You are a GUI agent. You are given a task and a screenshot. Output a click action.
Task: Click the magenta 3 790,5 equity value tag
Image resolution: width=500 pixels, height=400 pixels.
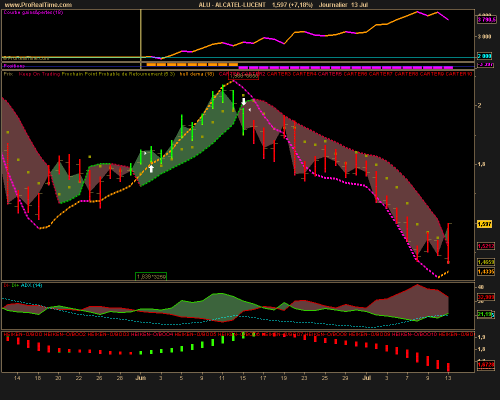point(486,20)
